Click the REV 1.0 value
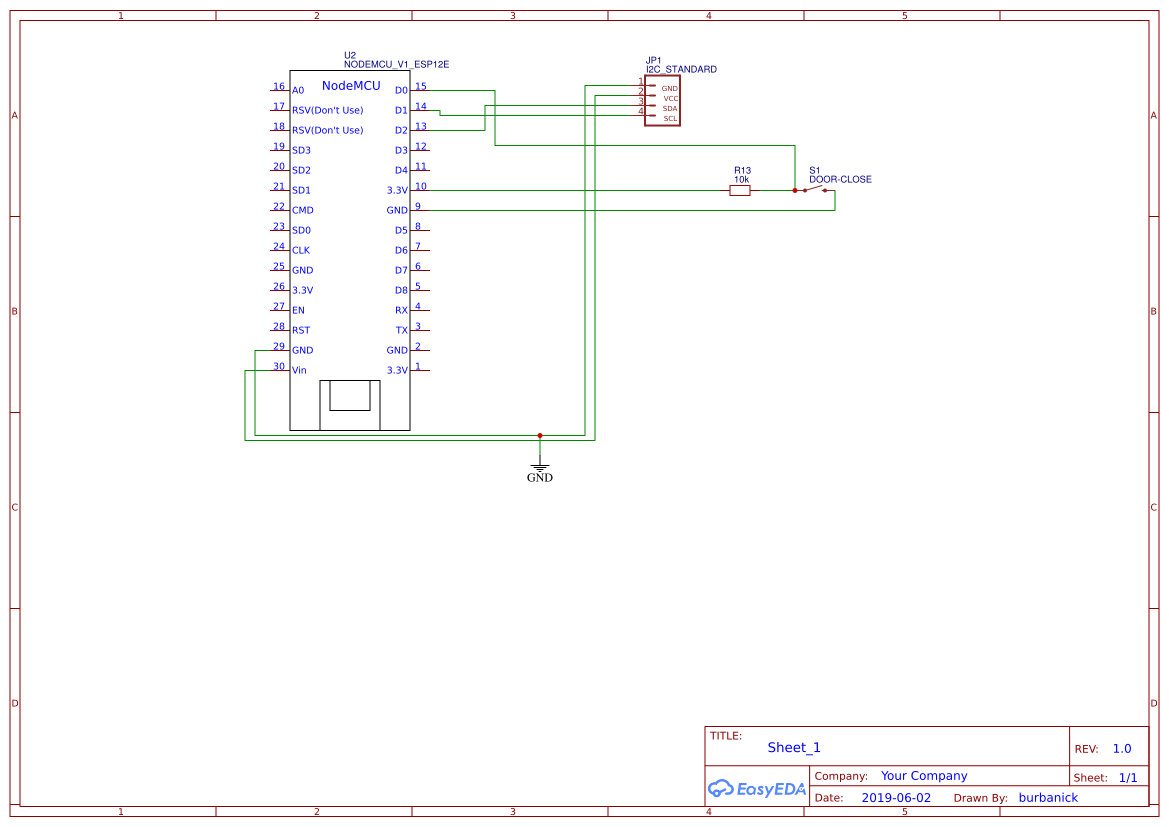The width and height of the screenshot is (1169, 827). coord(1121,747)
